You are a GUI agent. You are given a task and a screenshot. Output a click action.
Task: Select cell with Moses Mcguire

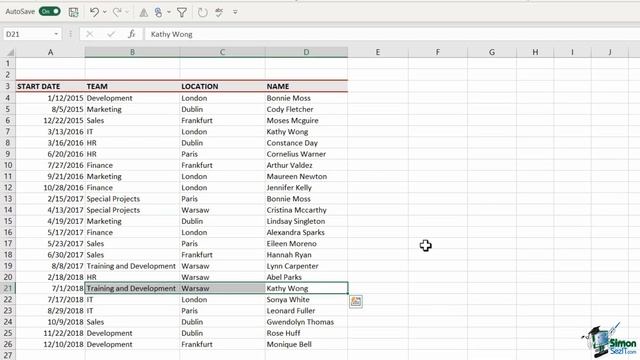click(307, 120)
